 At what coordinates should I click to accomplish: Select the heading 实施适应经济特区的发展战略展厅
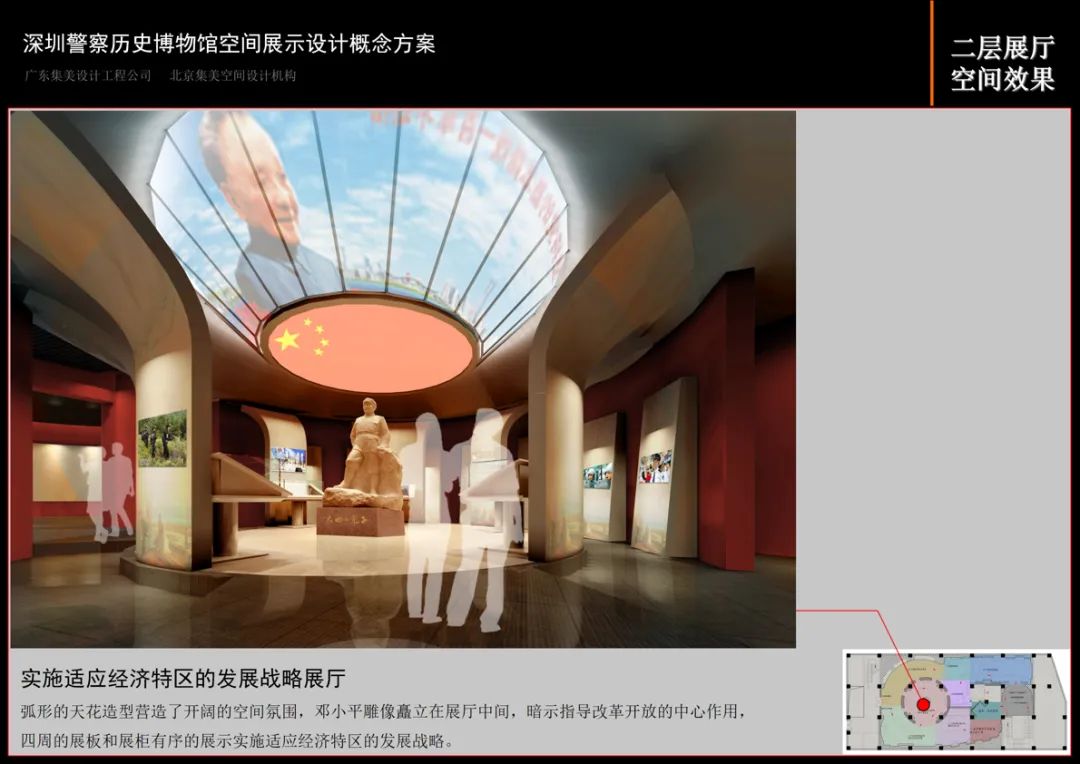click(x=183, y=679)
